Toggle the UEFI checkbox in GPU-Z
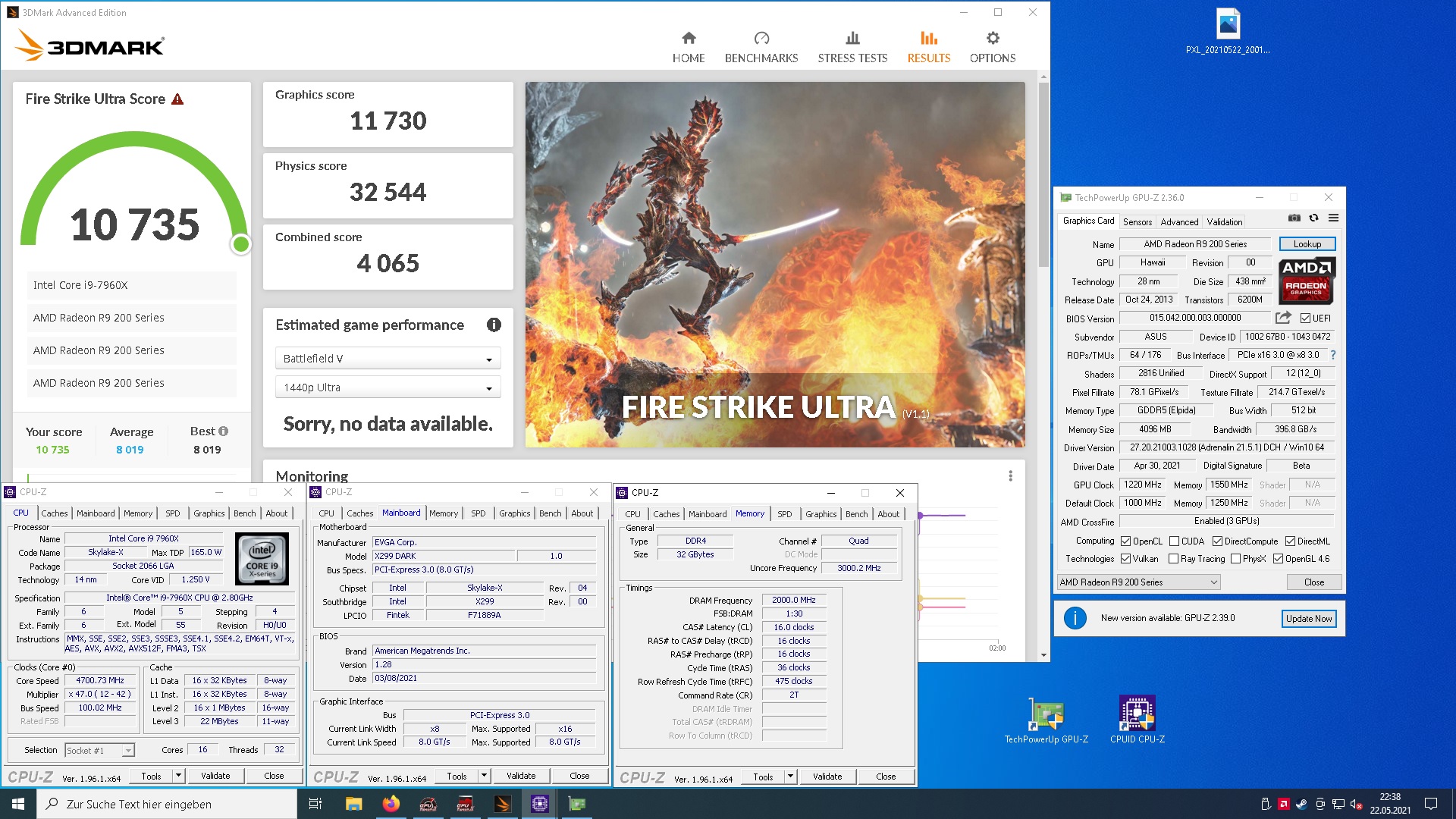 [x=1305, y=318]
